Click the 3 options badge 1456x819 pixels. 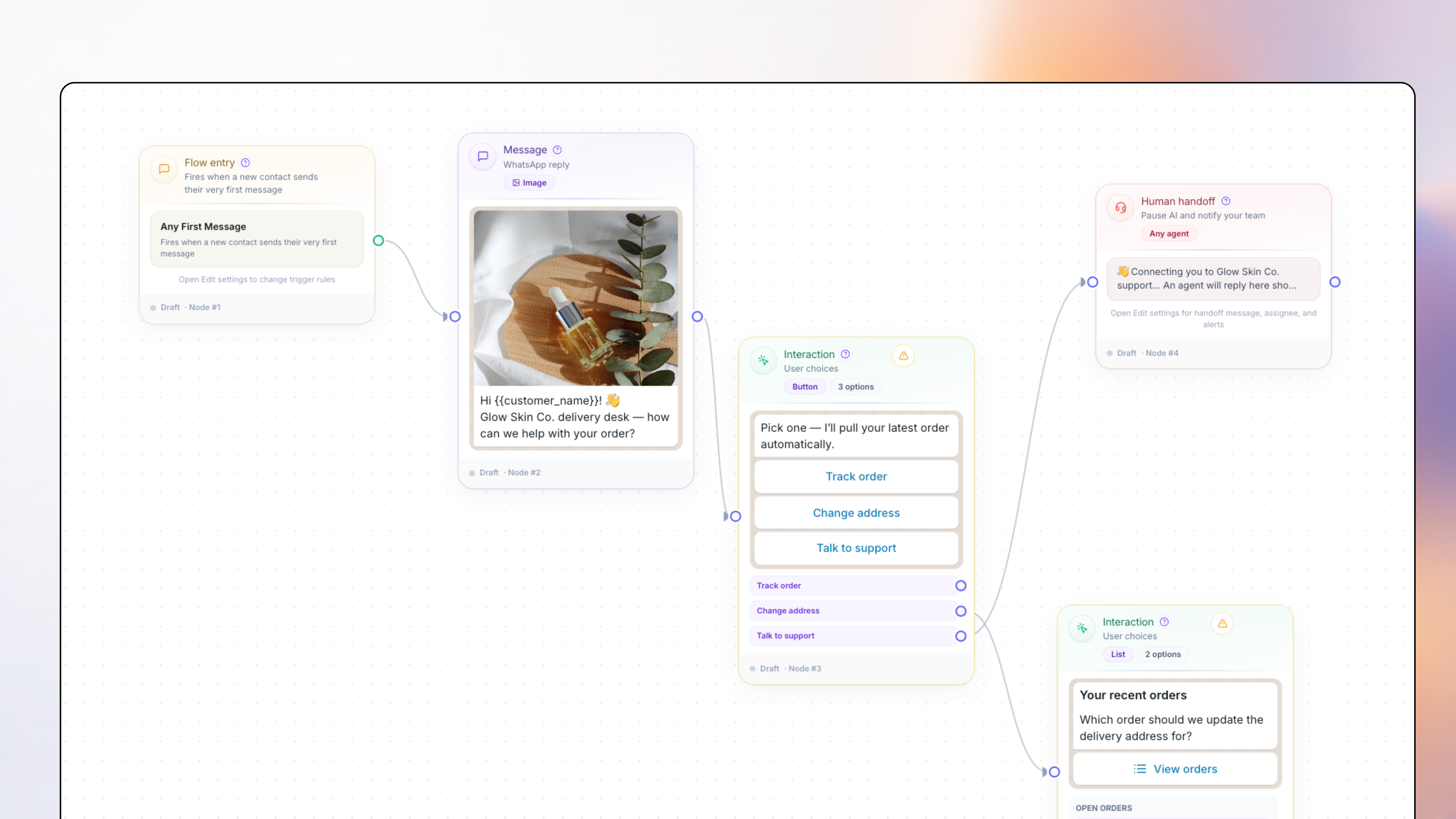(856, 387)
